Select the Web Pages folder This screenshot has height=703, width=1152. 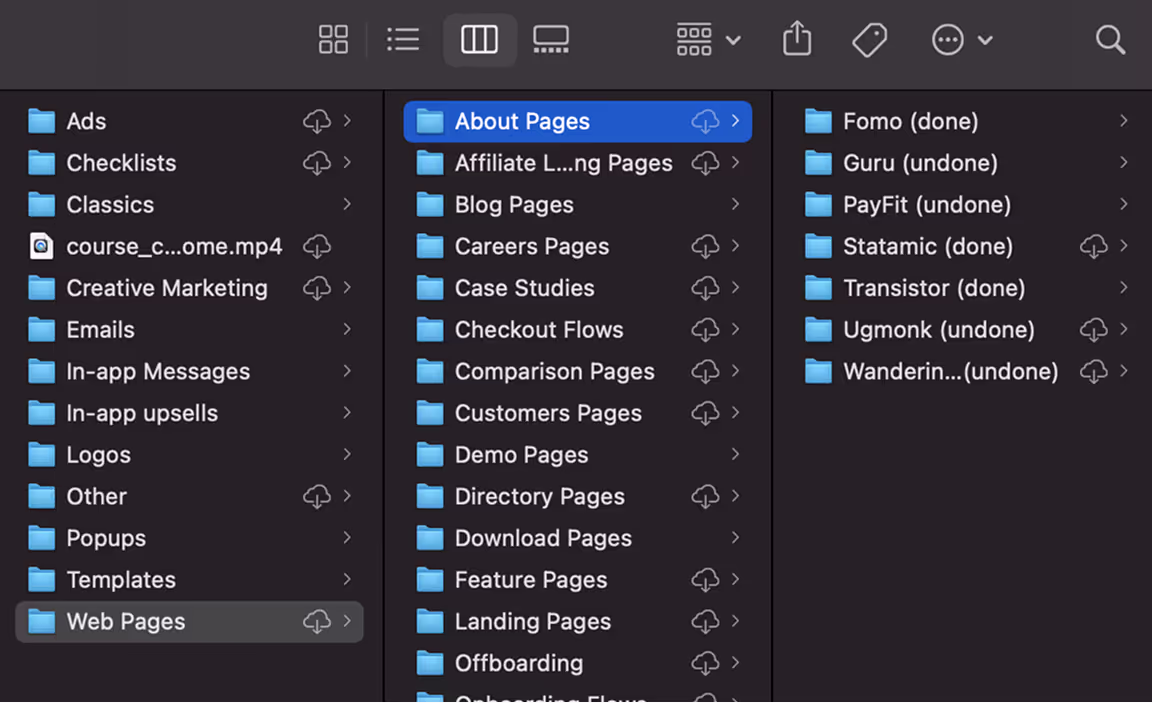coord(190,622)
